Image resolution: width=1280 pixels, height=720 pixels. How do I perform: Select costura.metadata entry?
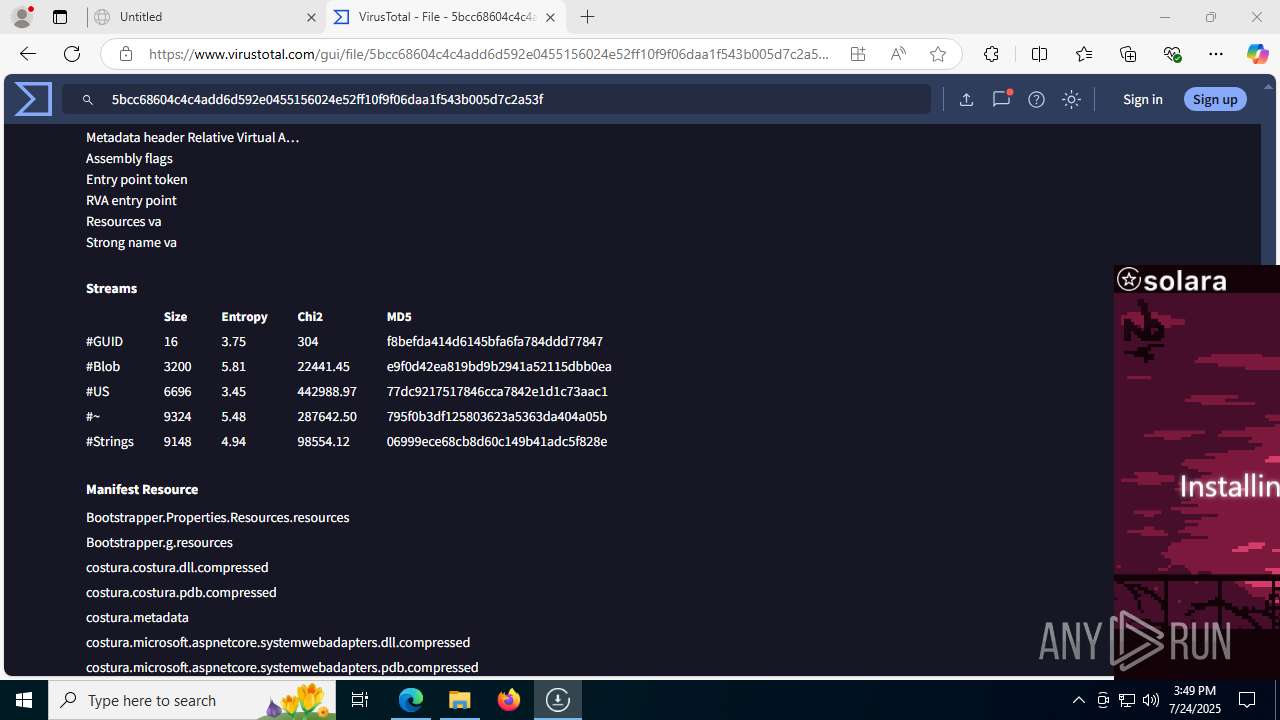[x=137, y=617]
